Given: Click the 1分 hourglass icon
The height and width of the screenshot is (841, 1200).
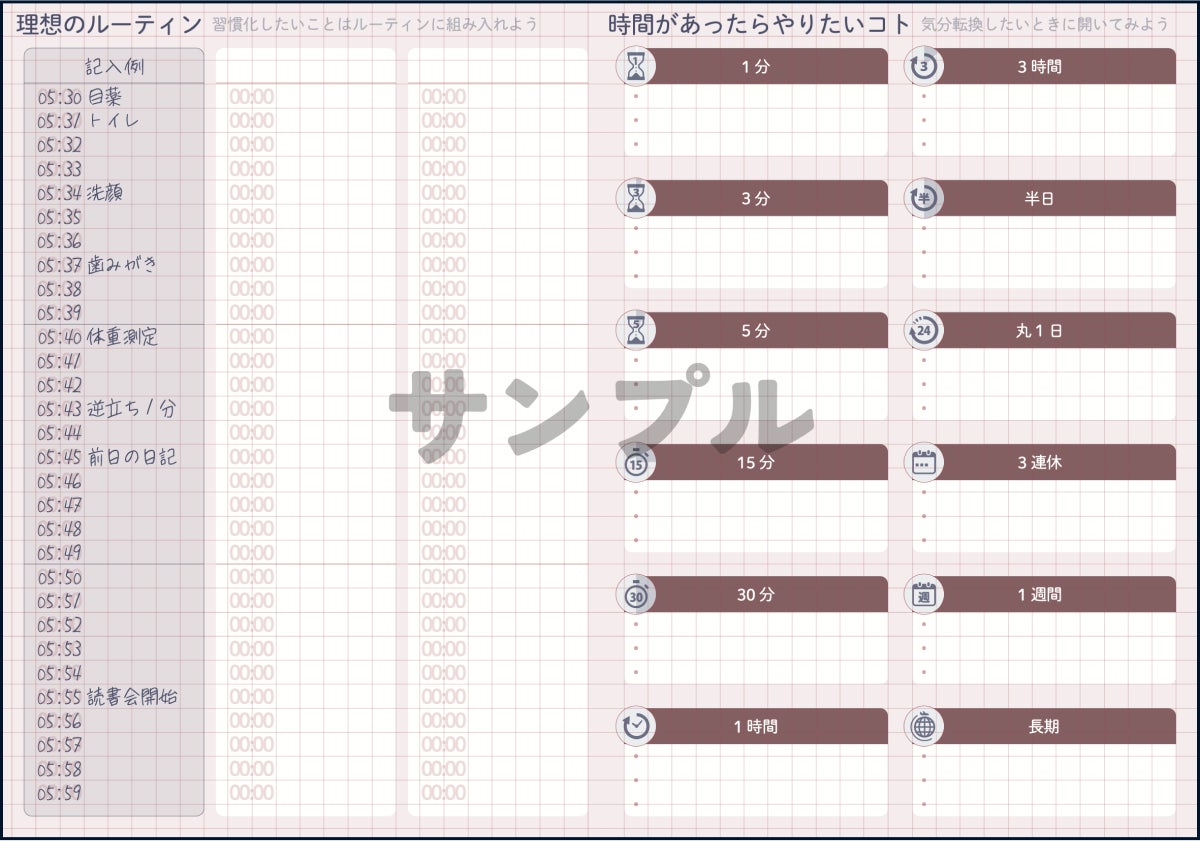Looking at the screenshot, I should pyautogui.click(x=636, y=67).
